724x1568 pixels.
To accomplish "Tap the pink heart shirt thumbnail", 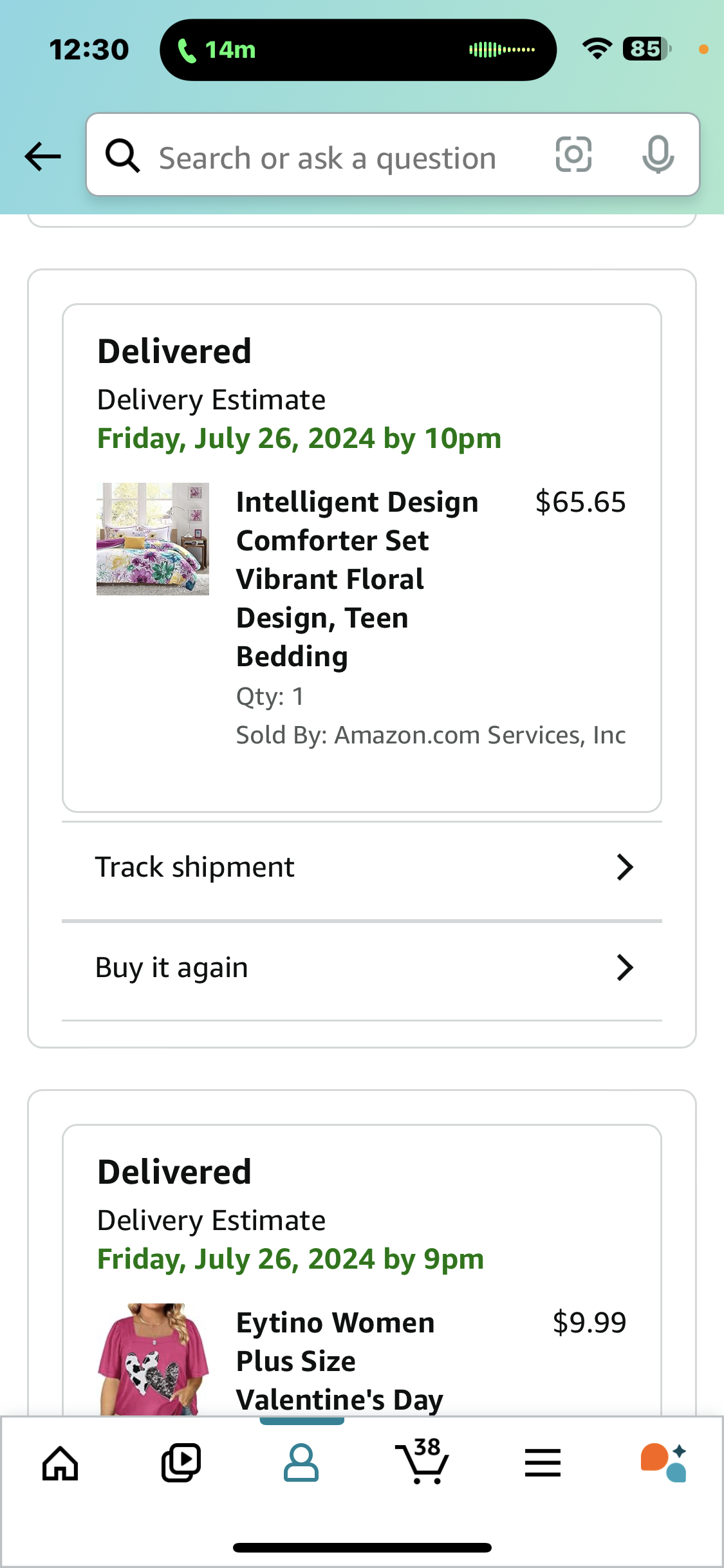I will (x=153, y=1359).
